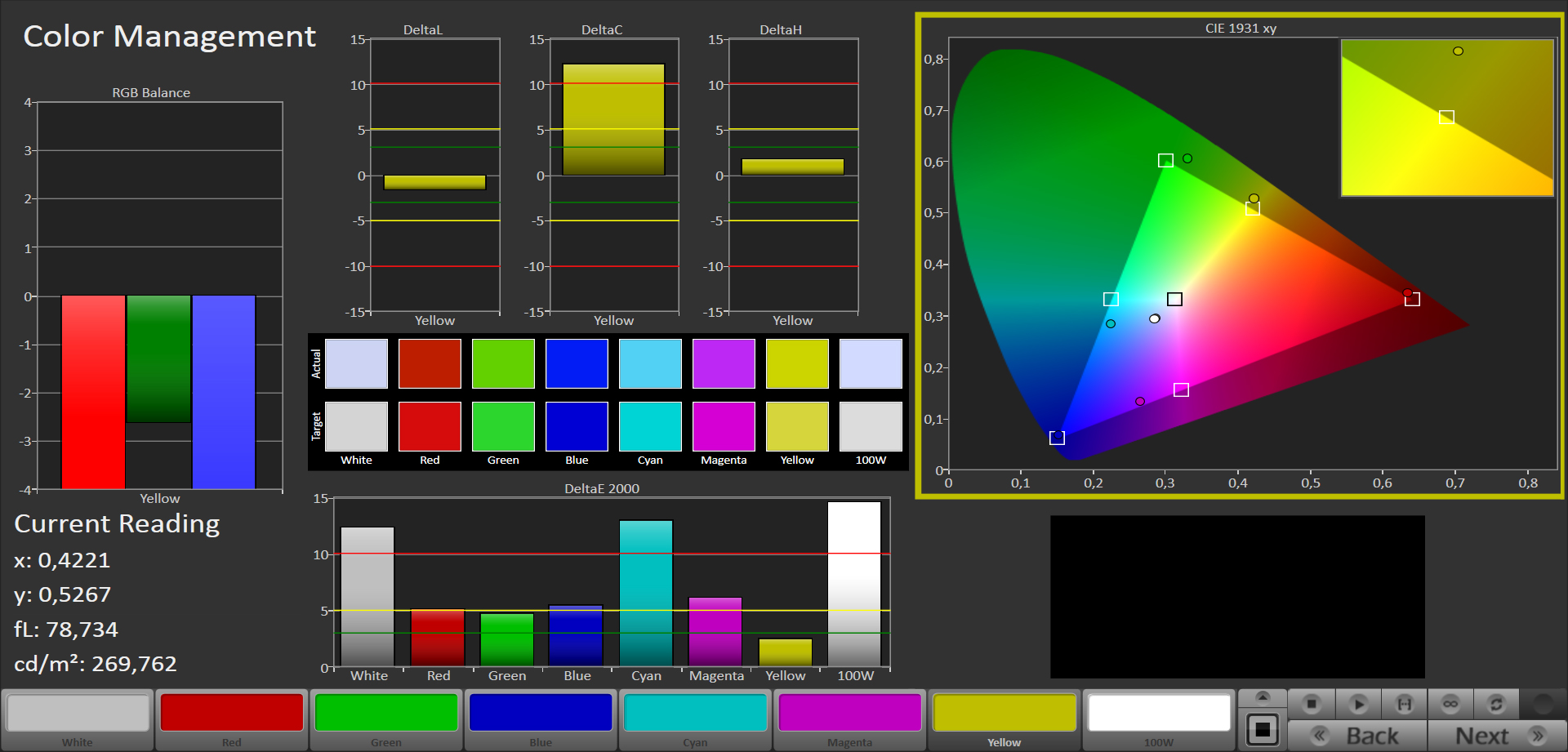Click the Actual Yellow swatch

click(x=797, y=364)
